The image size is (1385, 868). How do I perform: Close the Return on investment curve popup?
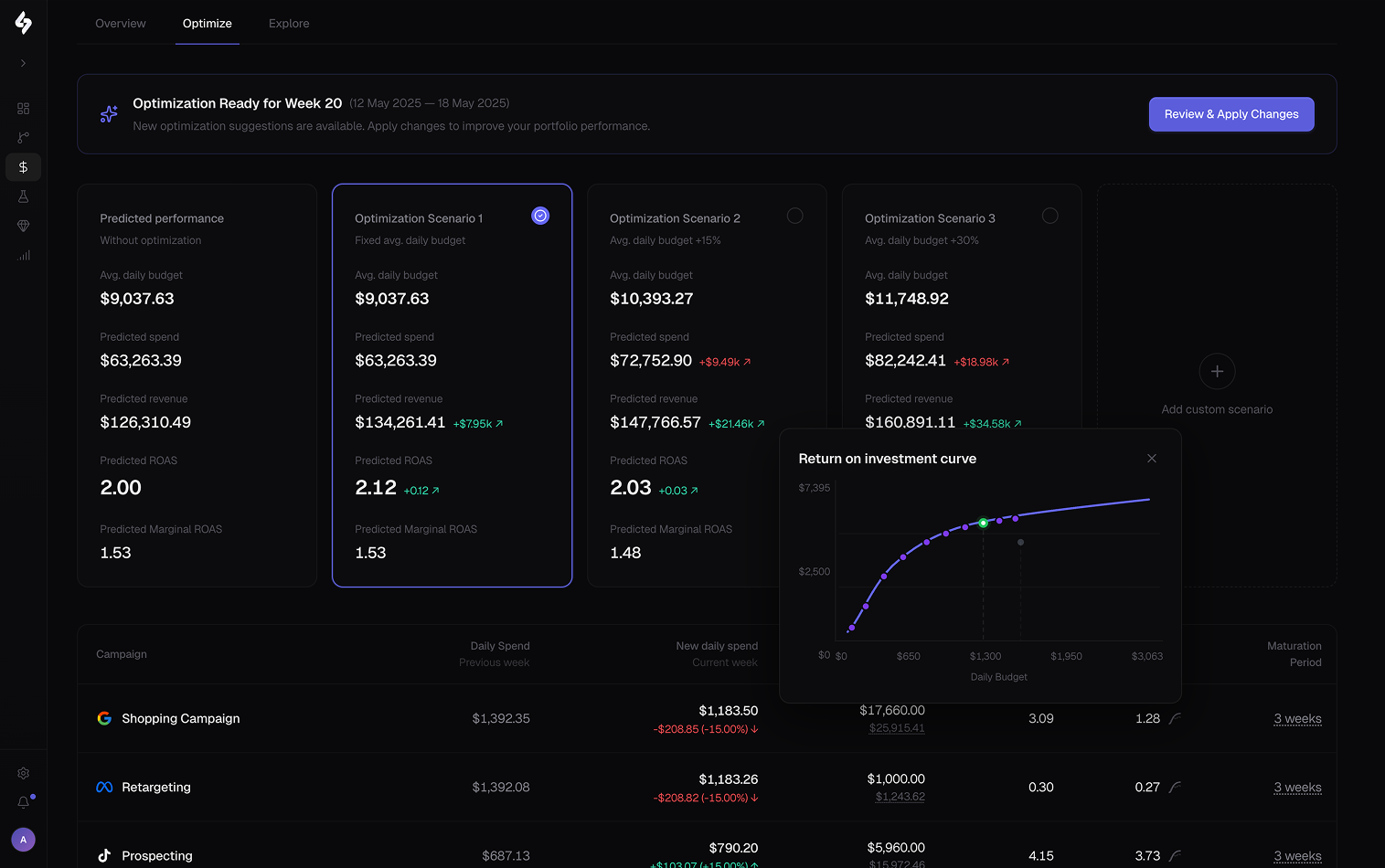(x=1152, y=459)
